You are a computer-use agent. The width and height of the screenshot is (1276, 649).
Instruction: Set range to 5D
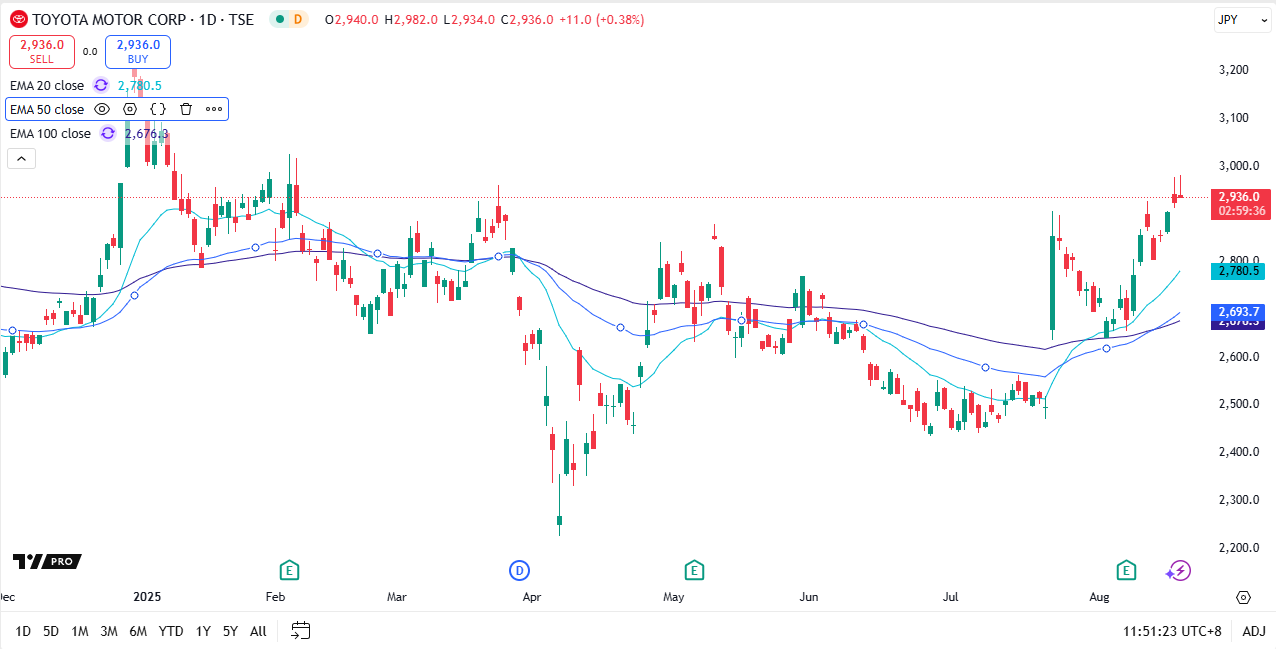tap(51, 631)
